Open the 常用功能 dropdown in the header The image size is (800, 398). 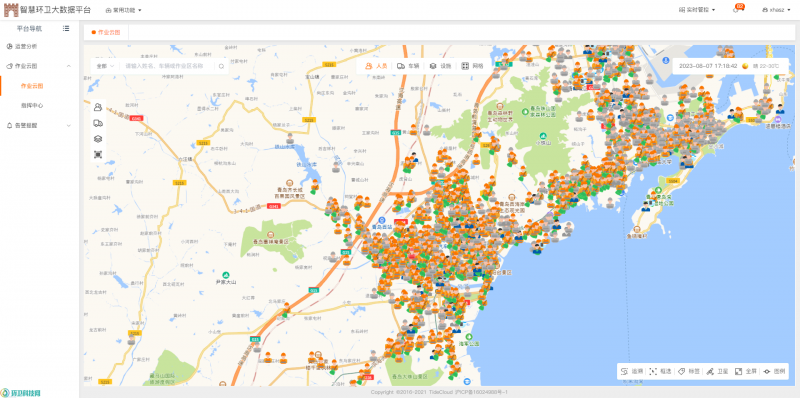click(123, 10)
